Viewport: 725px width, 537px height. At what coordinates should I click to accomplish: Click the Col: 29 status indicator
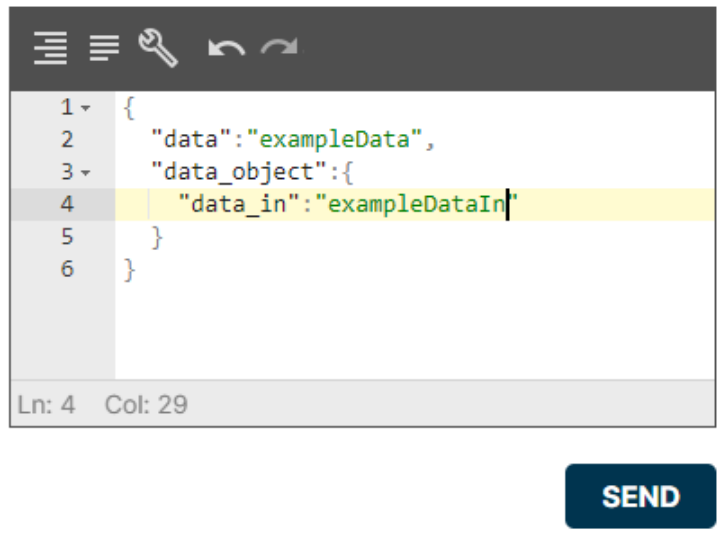point(146,405)
